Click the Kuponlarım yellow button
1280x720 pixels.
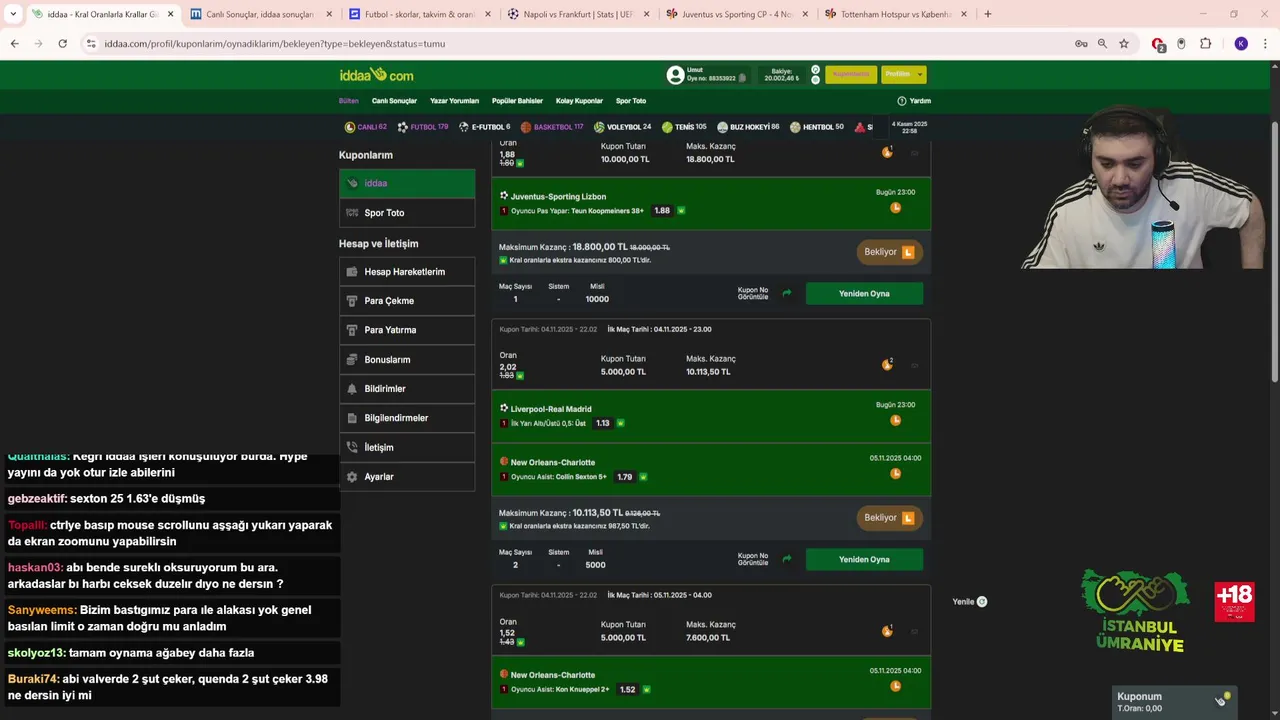(x=851, y=74)
